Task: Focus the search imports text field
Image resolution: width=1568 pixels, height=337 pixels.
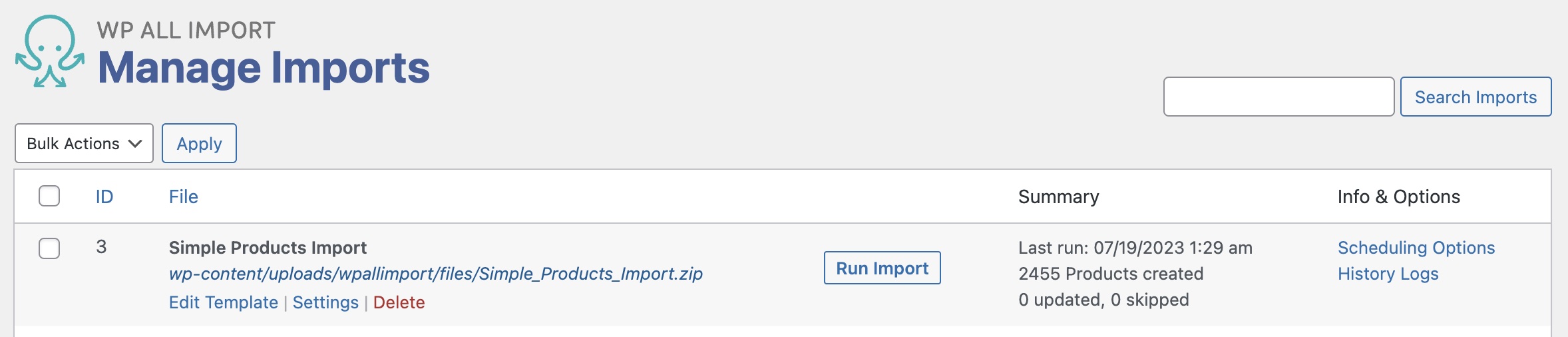Action: [1278, 97]
